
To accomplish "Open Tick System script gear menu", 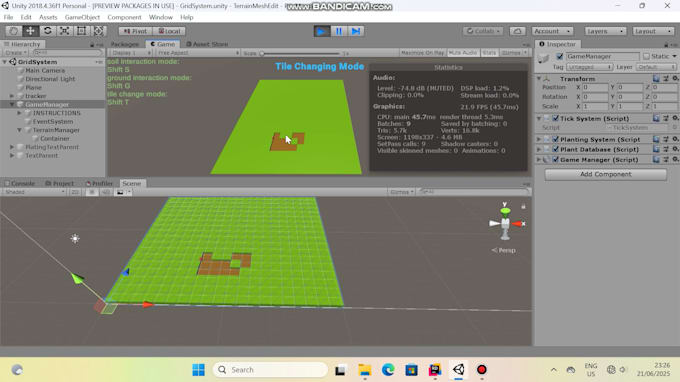I will (x=675, y=118).
